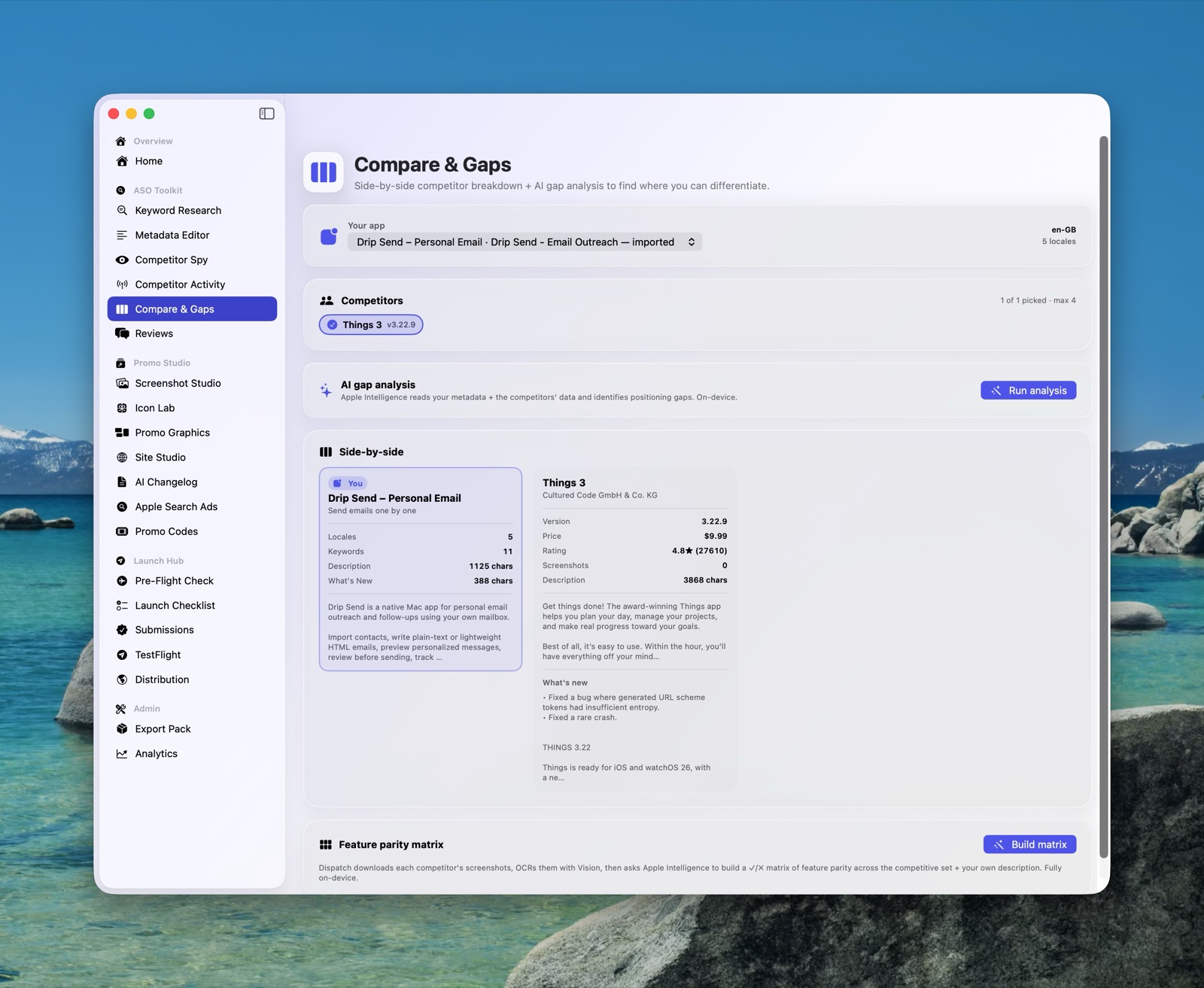This screenshot has width=1204, height=988.
Task: Click the Distribution globe icon
Action: (122, 679)
